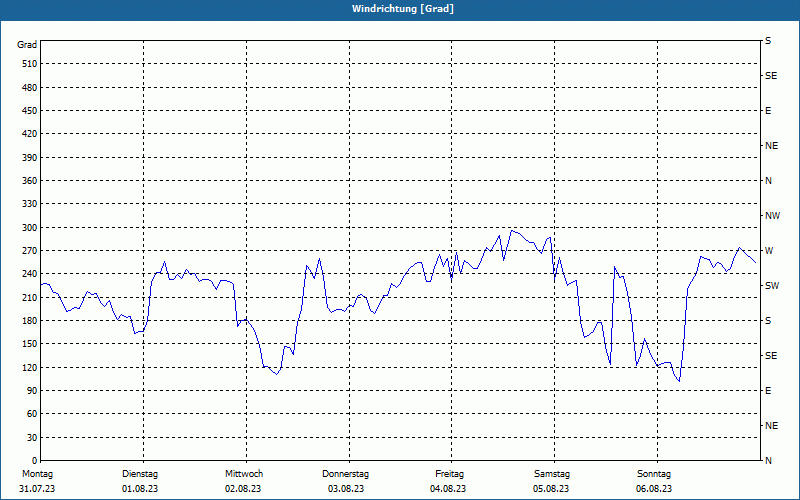Pick the 180 axis value
Screen dimensions: 800x500
point(30,320)
